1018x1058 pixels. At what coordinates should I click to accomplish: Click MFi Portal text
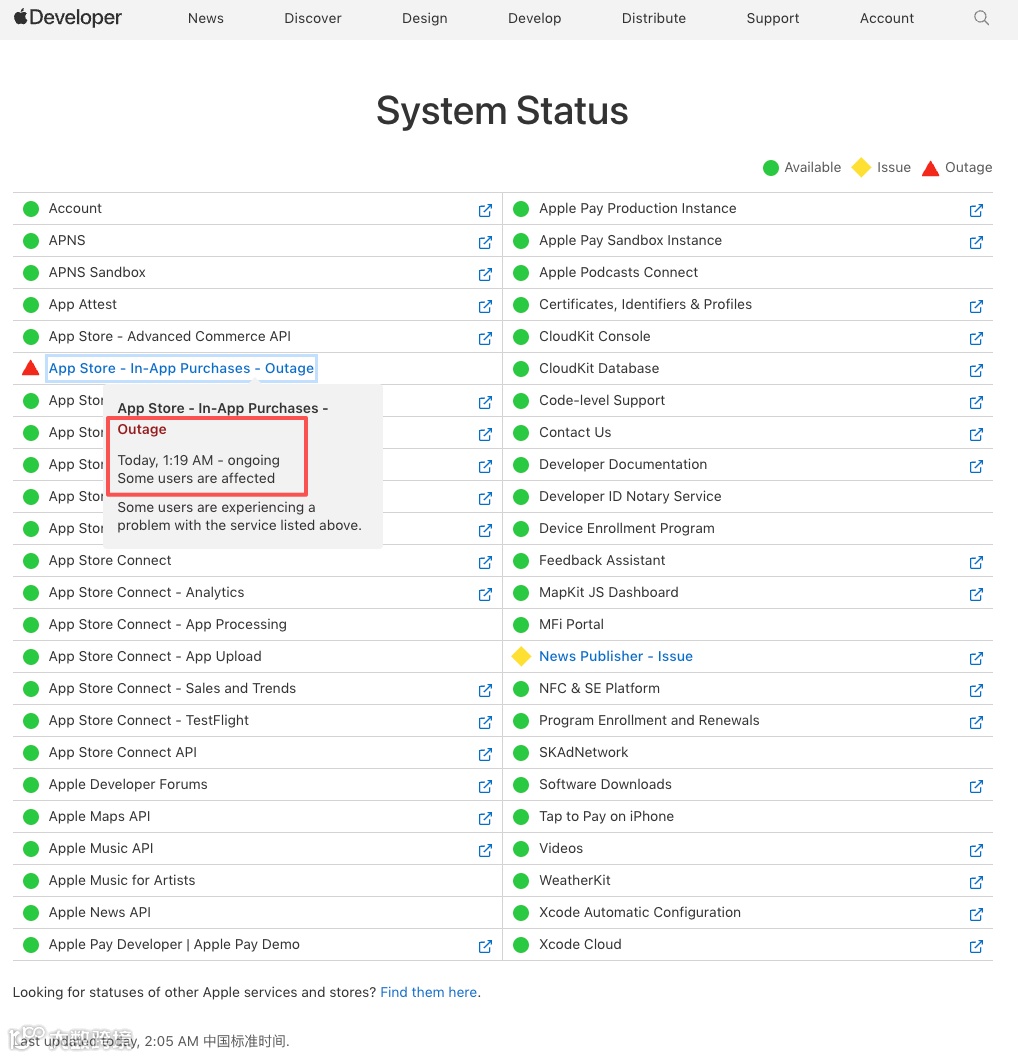[x=571, y=624]
